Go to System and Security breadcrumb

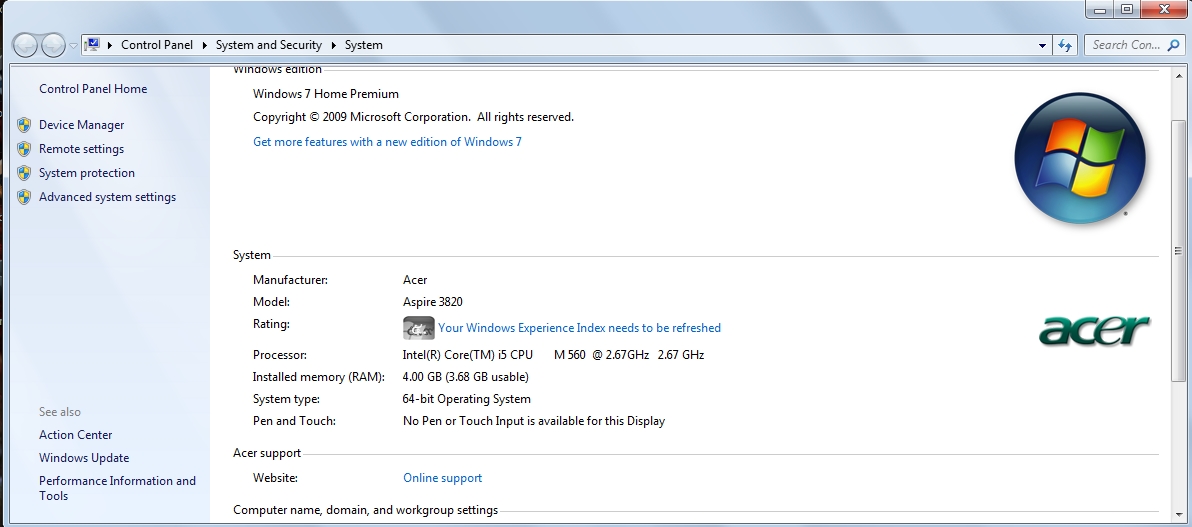coord(268,45)
